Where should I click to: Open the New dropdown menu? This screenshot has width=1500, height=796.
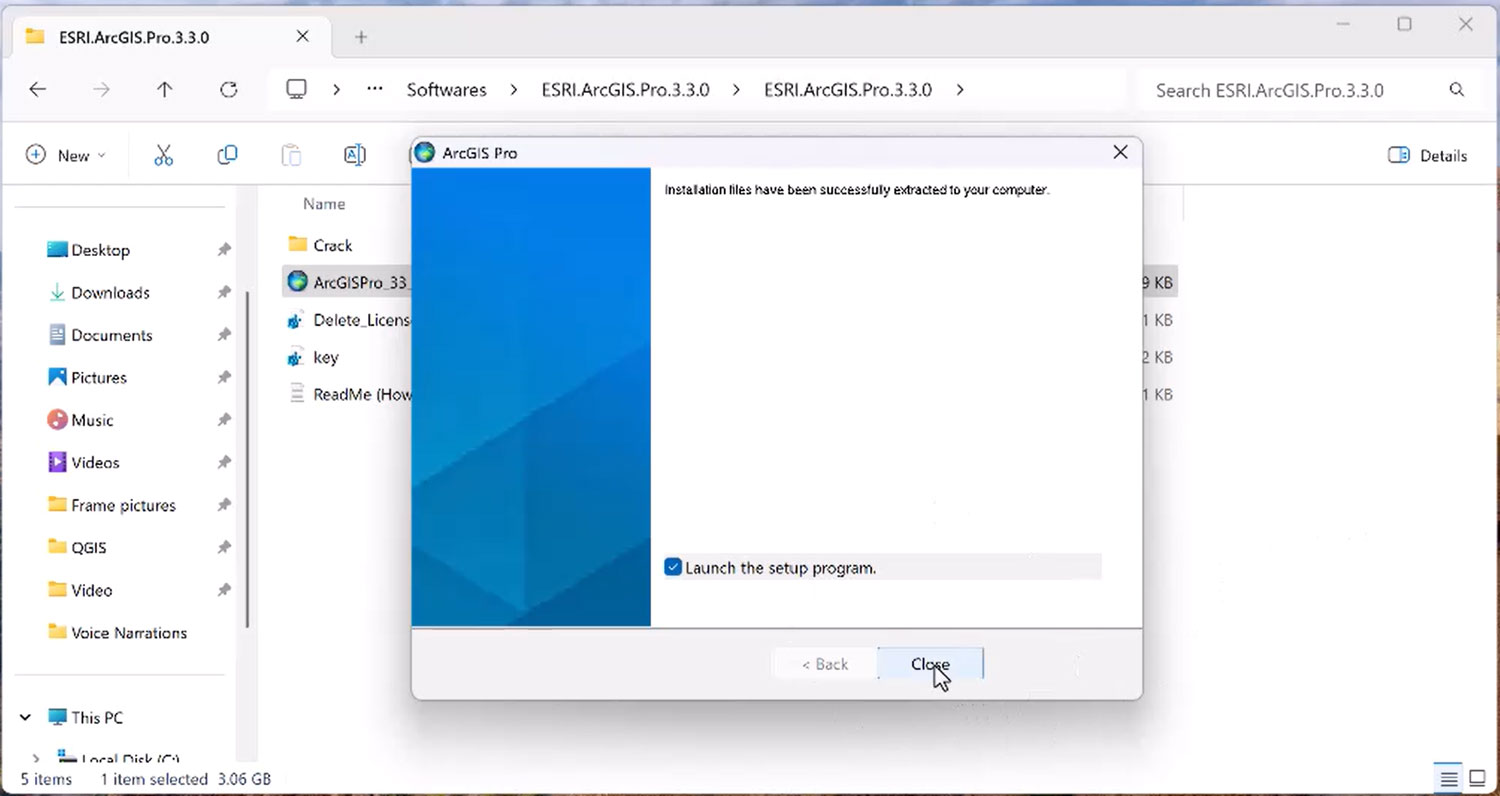pyautogui.click(x=66, y=155)
